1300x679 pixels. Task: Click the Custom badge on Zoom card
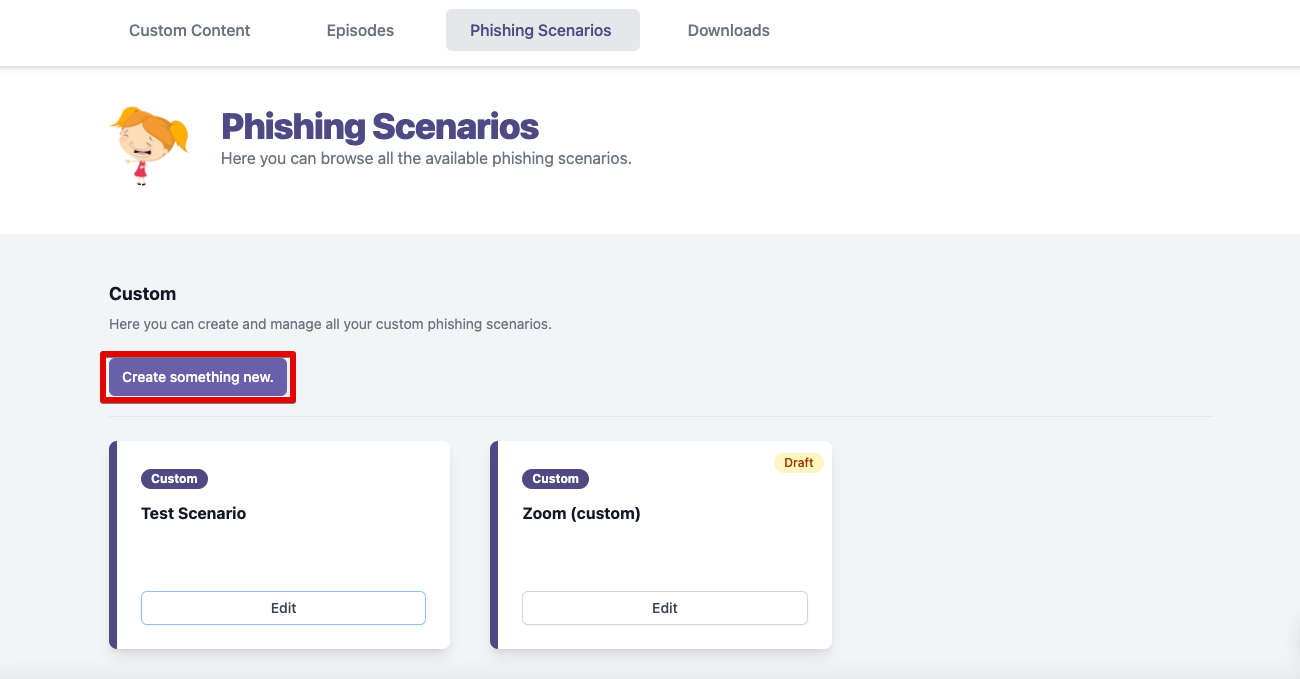(555, 479)
